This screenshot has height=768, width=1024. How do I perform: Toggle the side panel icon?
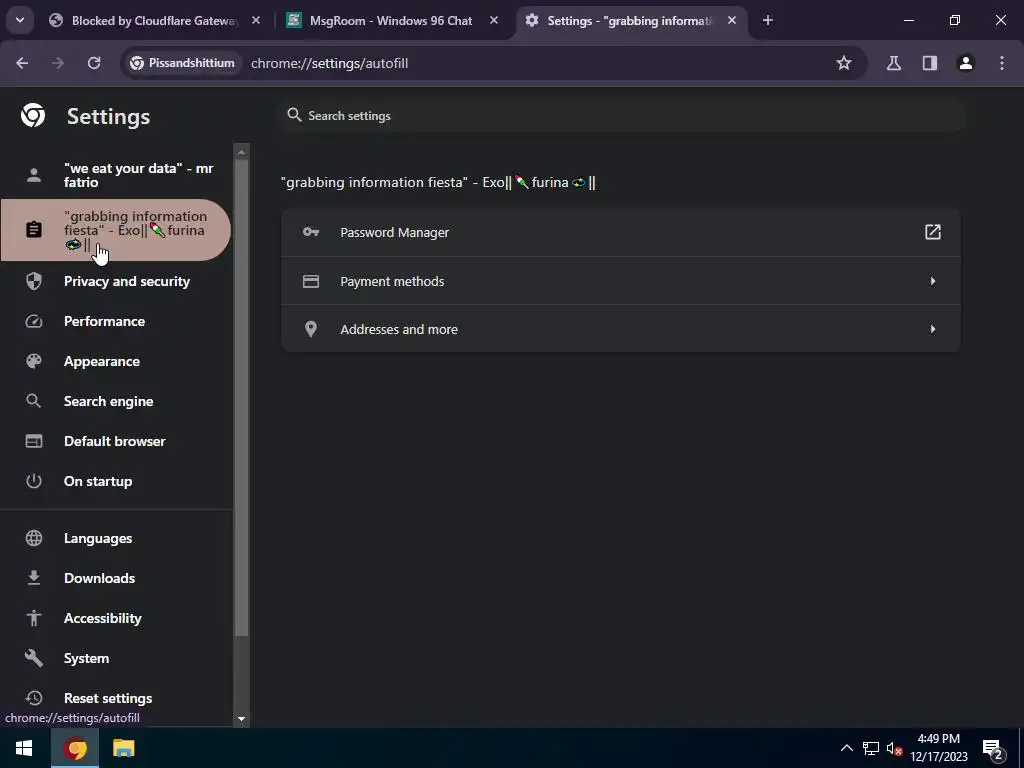pyautogui.click(x=930, y=63)
